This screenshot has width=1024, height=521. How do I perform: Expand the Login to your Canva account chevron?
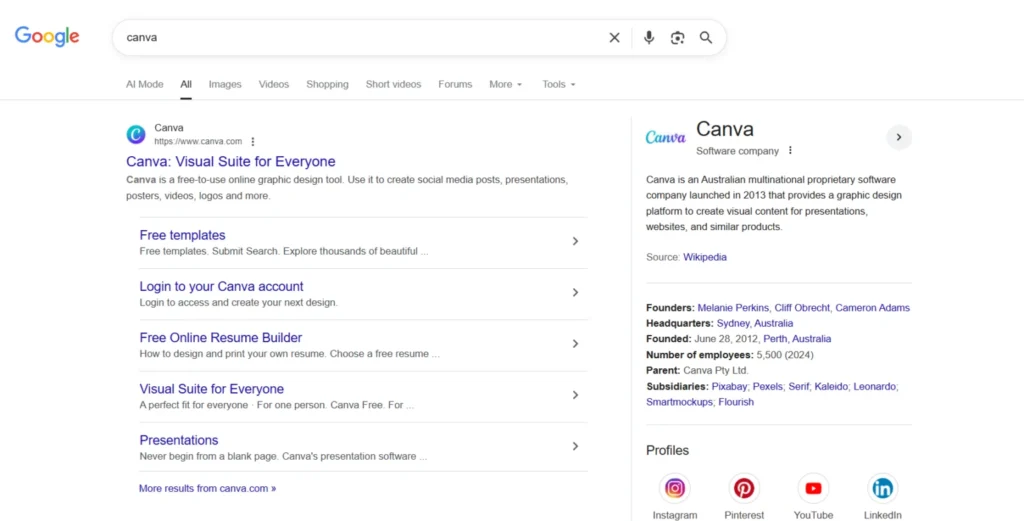pos(575,292)
